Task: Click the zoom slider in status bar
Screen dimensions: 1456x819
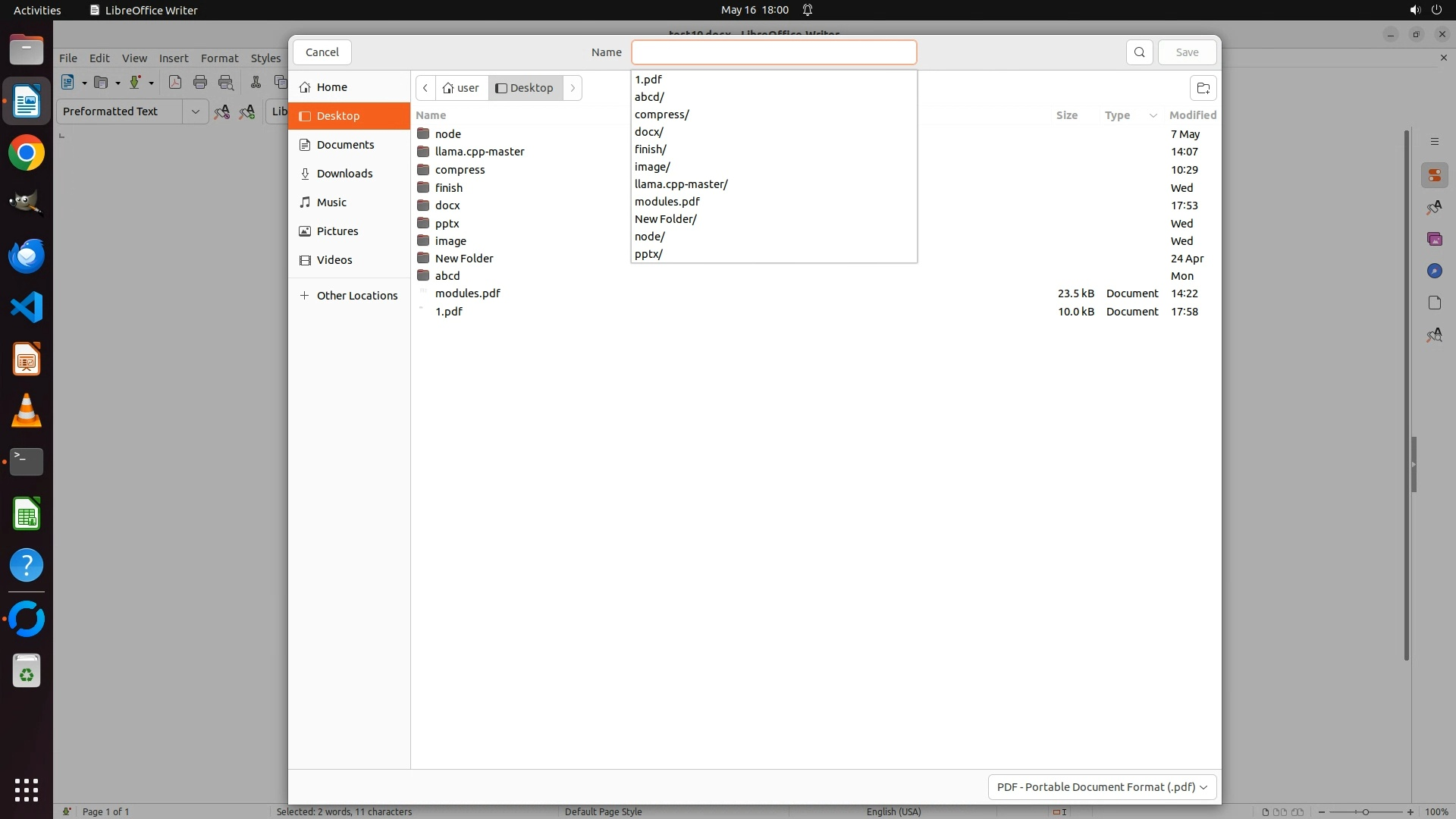Action: point(1365,811)
